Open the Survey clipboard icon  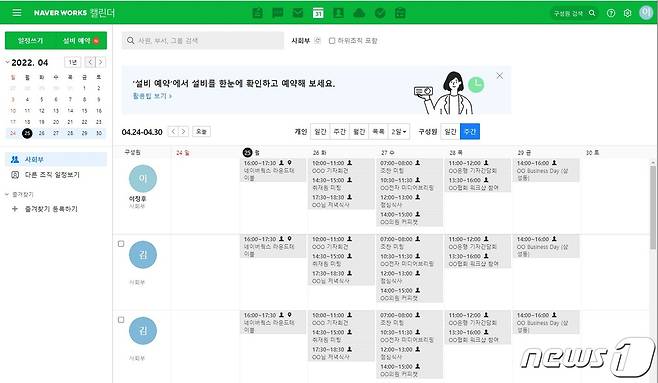click(400, 13)
